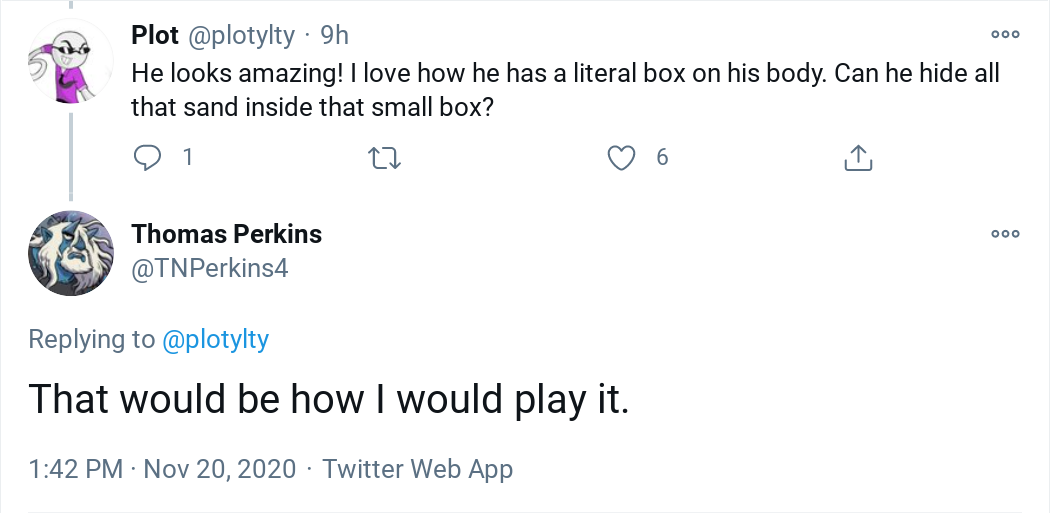Open Plot's profile picture
Viewport: 1050px width, 513px height.
[x=70, y=61]
